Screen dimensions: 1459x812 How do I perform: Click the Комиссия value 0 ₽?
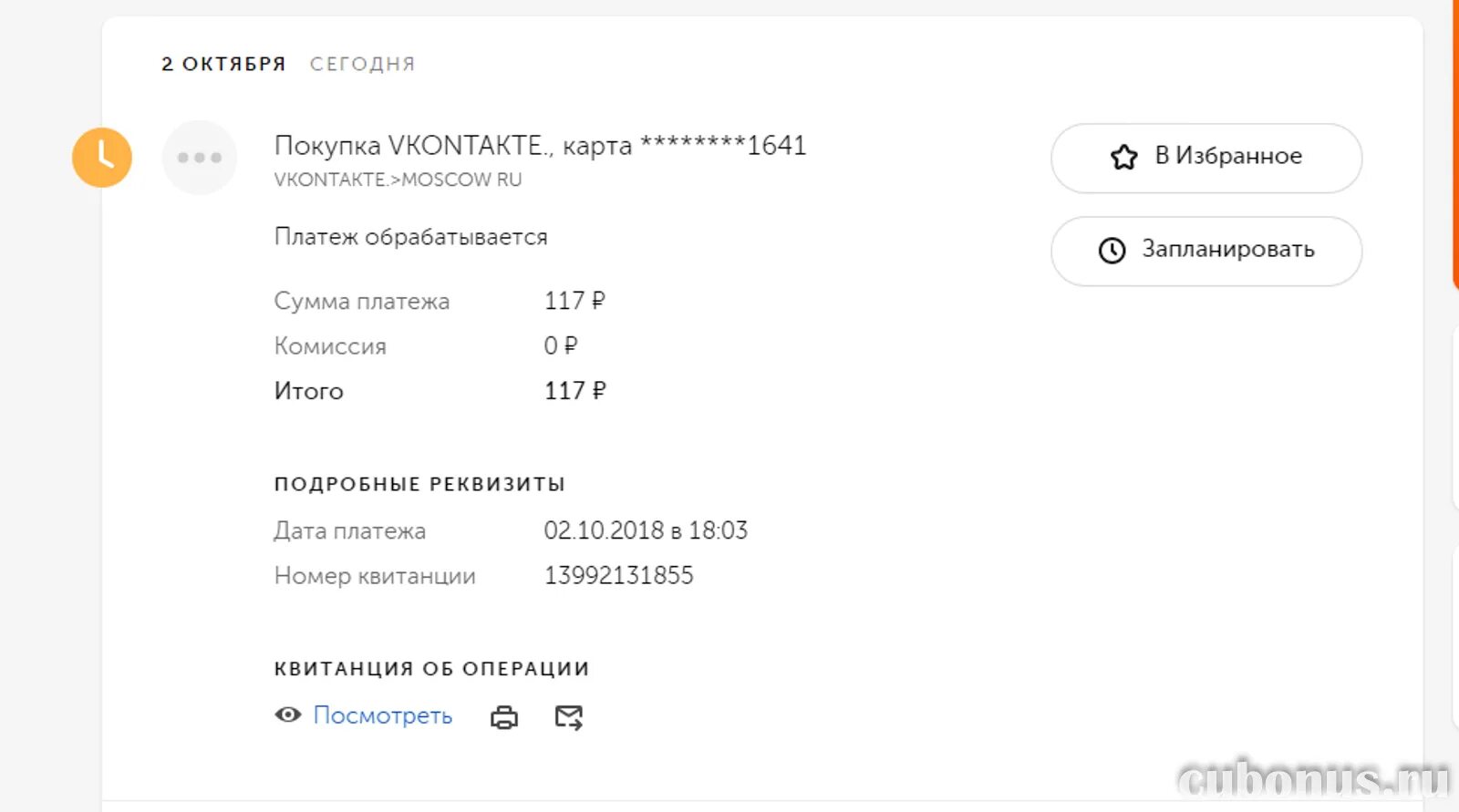561,346
